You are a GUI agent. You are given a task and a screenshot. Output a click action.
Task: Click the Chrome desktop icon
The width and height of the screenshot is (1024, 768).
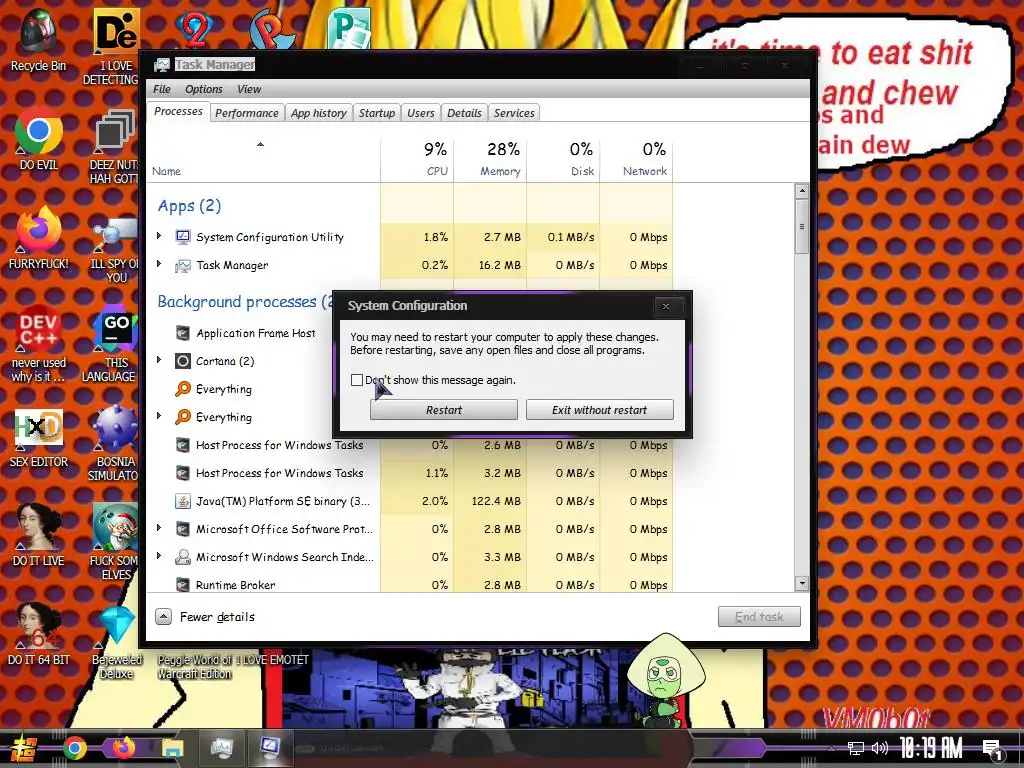click(x=39, y=139)
